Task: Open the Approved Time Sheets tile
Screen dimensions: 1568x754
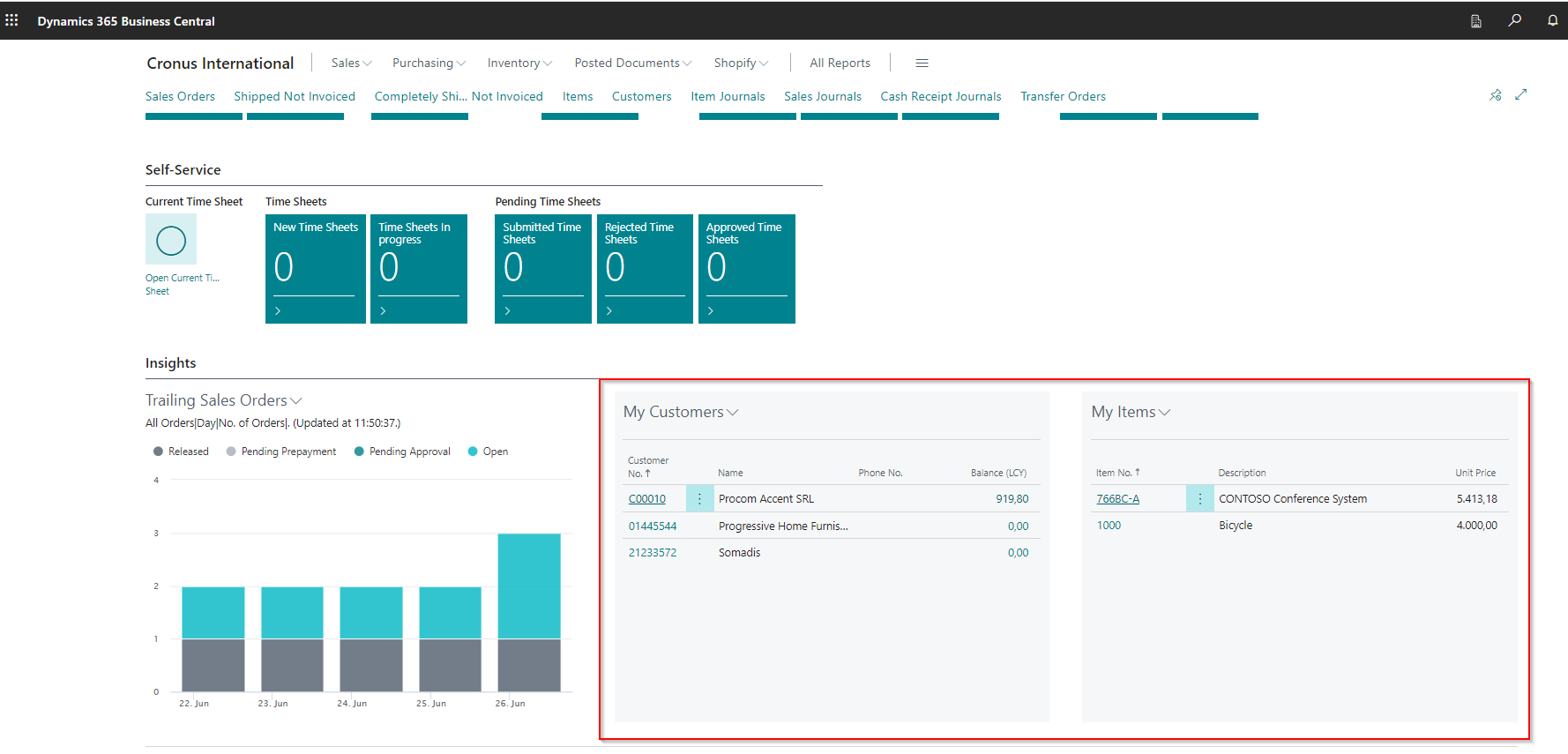Action: coord(747,269)
